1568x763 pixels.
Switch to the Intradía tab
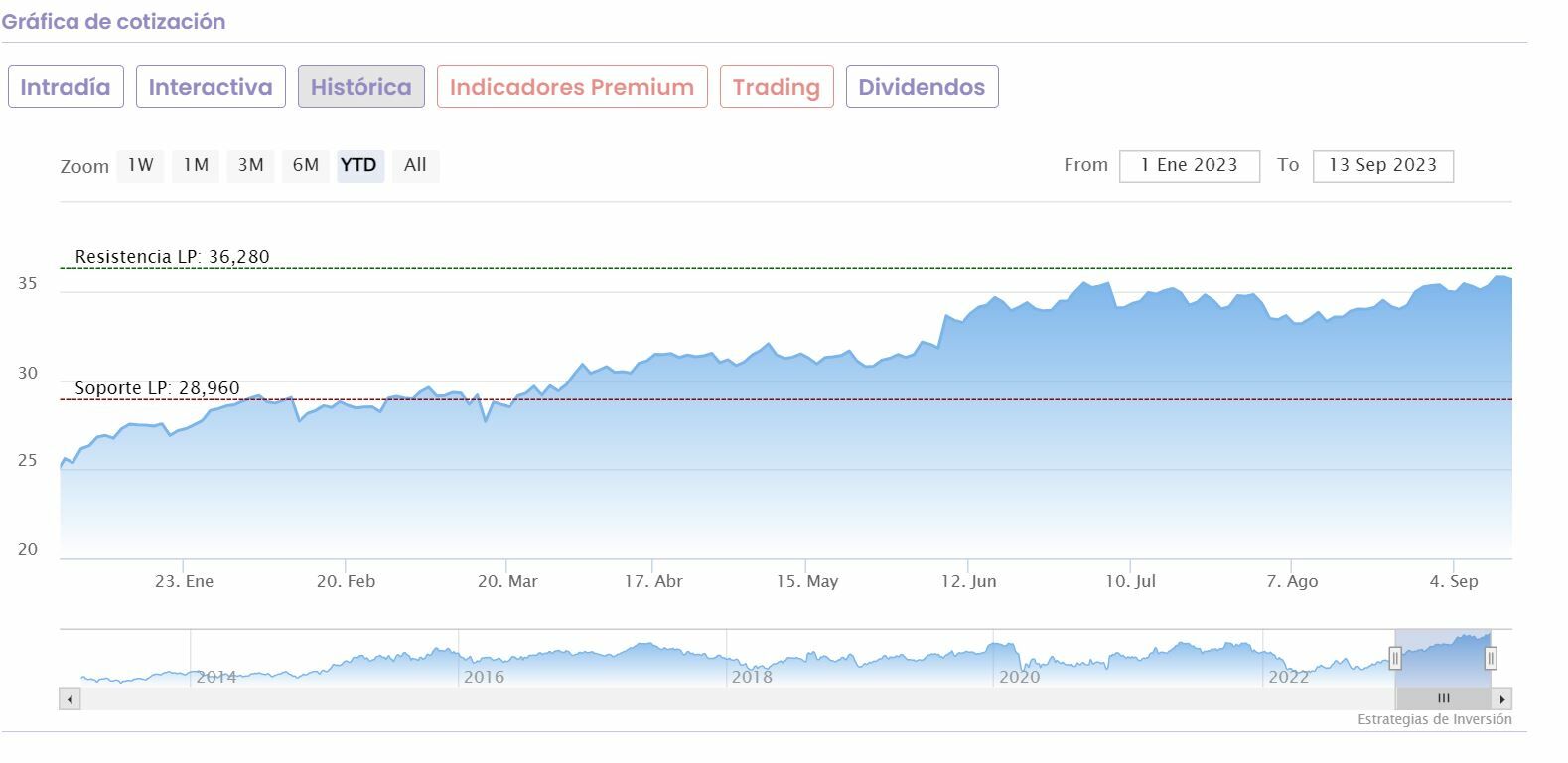66,87
